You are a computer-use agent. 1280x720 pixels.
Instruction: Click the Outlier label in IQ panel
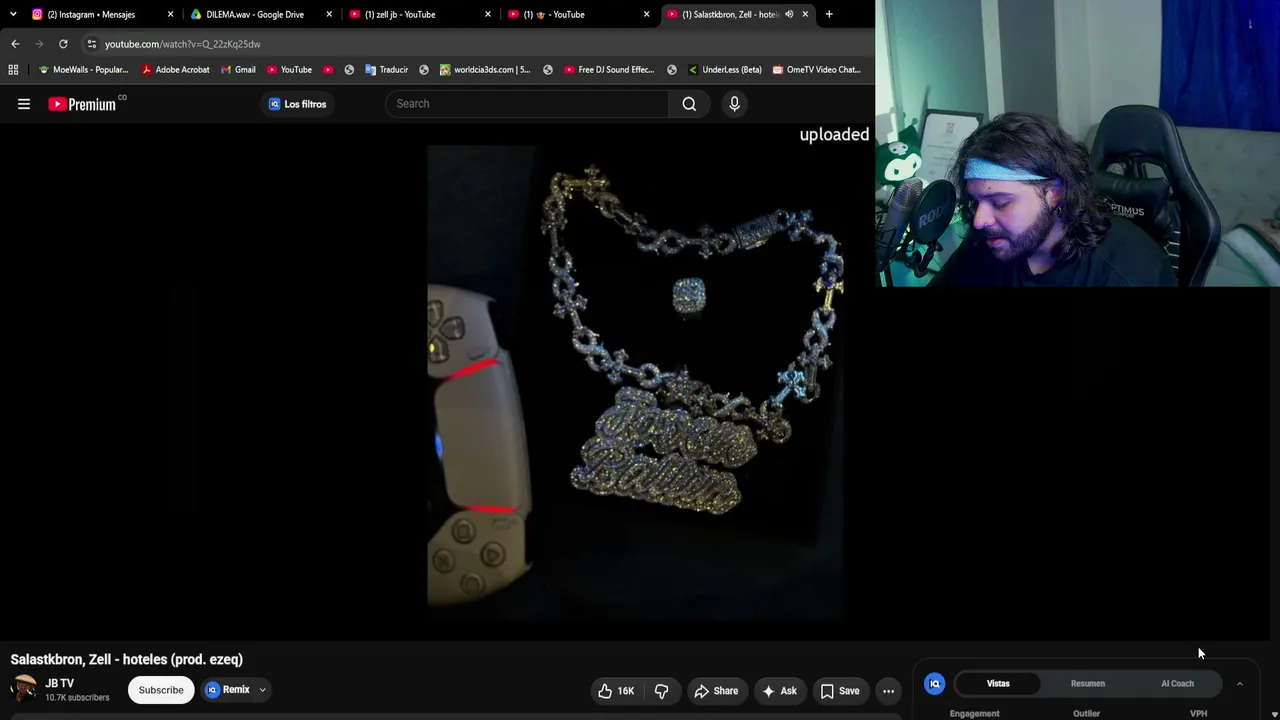click(x=1086, y=714)
